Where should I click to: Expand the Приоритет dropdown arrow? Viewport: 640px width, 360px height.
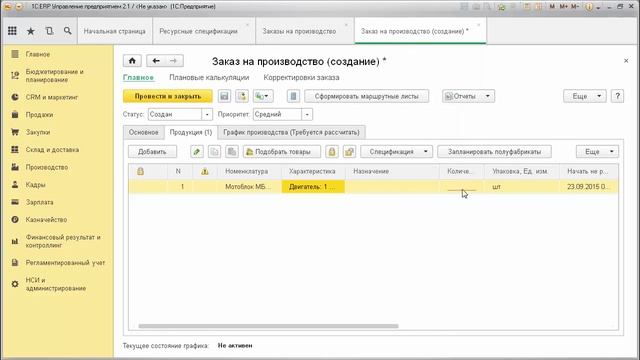click(307, 115)
